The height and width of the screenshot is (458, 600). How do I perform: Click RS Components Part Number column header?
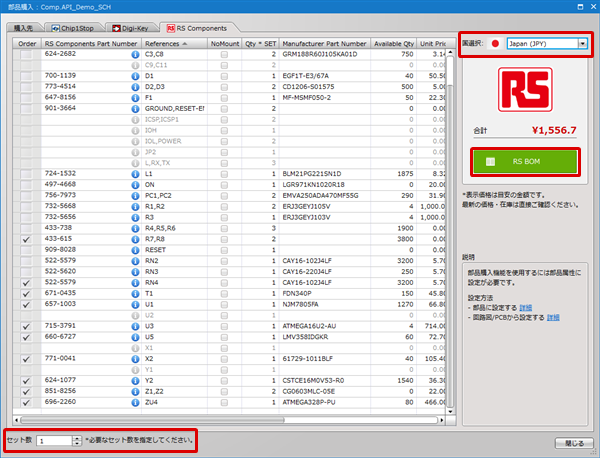pyautogui.click(x=91, y=44)
